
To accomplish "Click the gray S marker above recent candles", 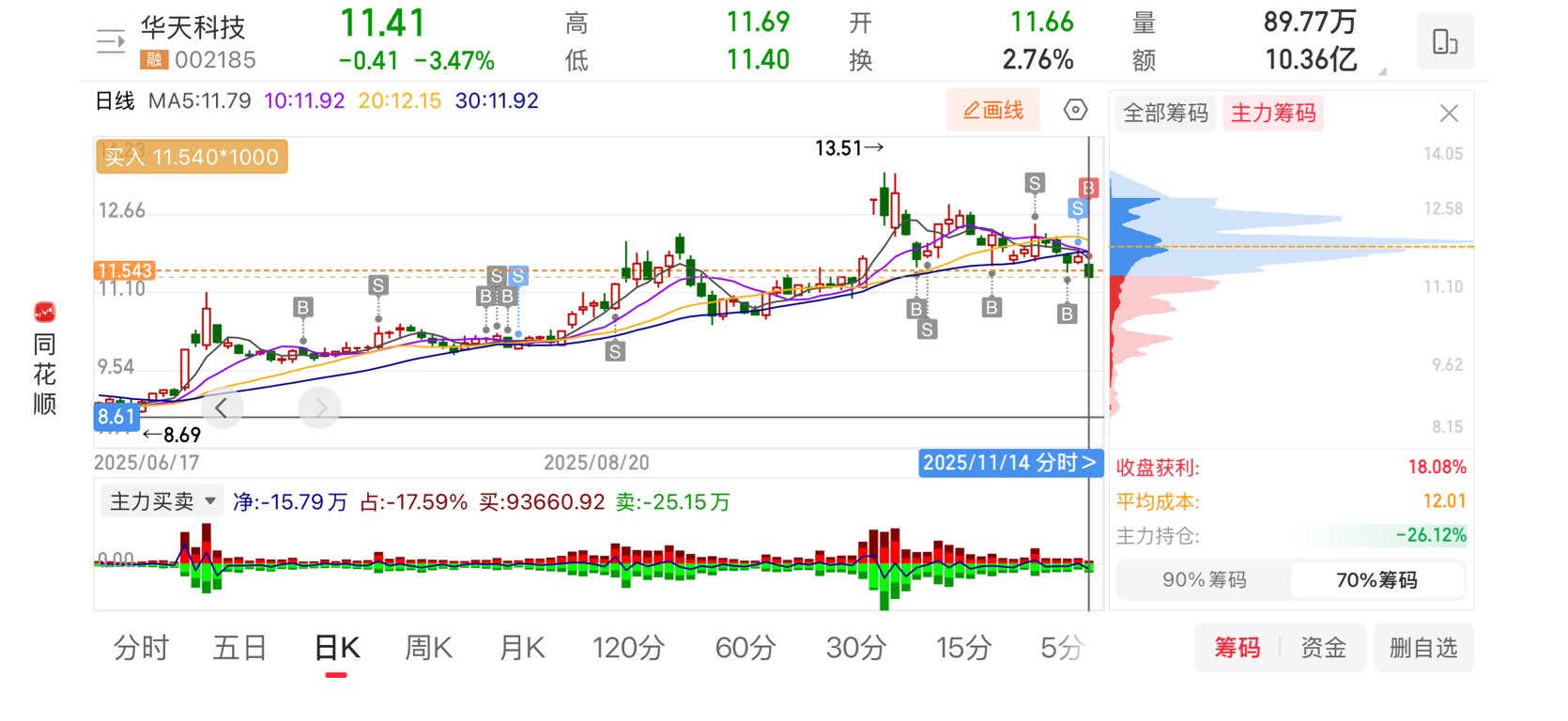I will click(1035, 183).
